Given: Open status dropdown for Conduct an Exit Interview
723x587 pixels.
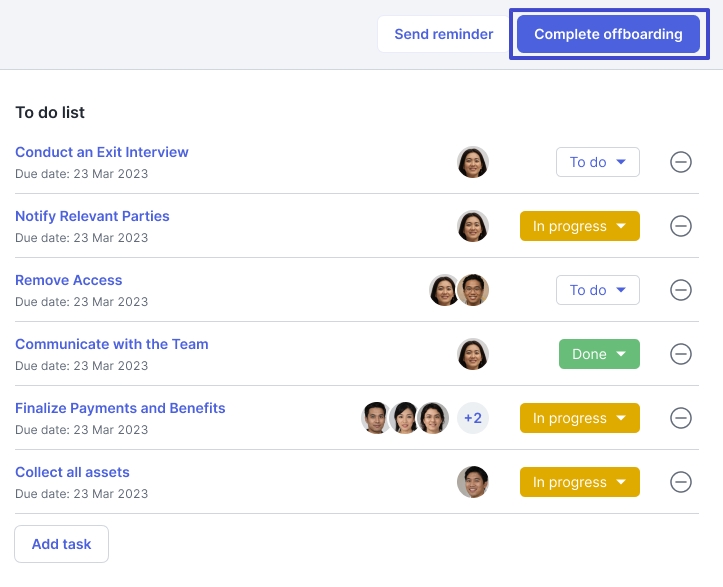Looking at the screenshot, I should pos(598,162).
